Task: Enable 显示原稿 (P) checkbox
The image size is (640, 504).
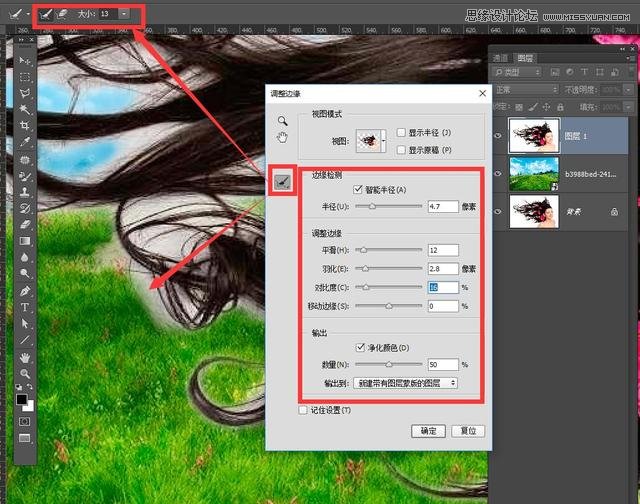Action: point(401,150)
